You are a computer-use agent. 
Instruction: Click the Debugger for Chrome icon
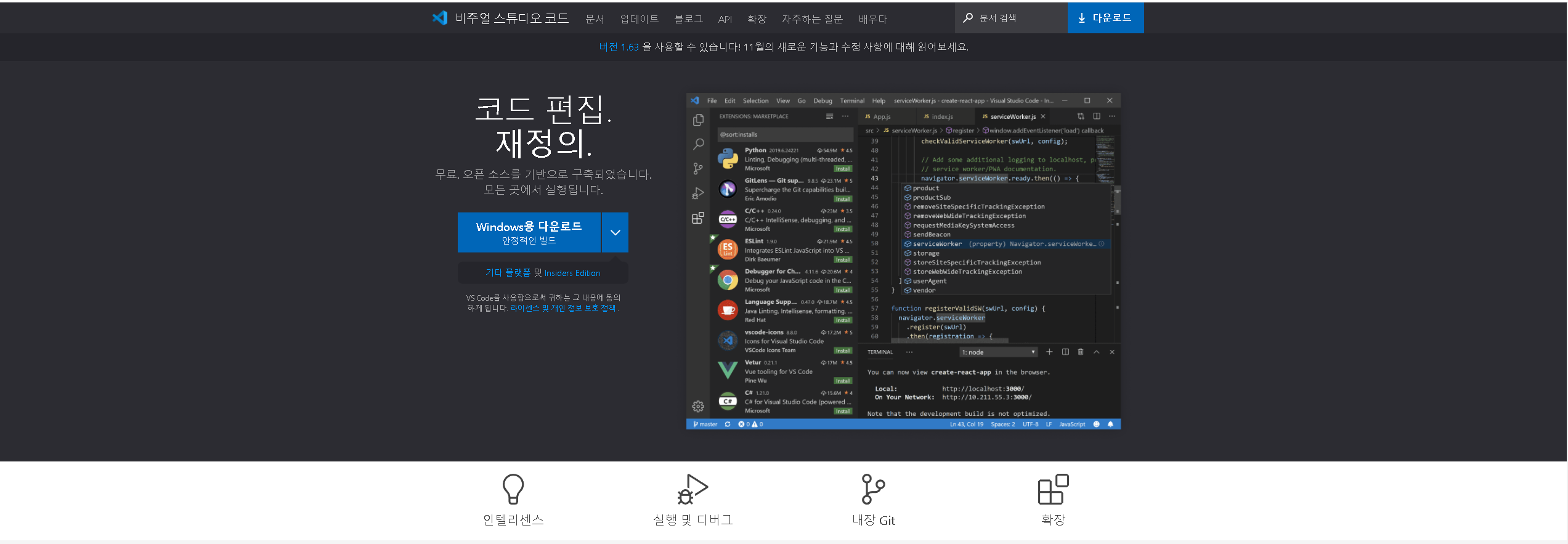click(x=728, y=280)
